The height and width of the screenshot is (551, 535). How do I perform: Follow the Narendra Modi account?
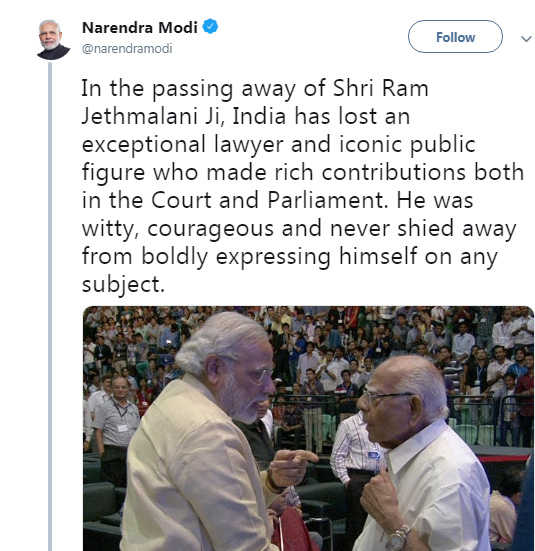point(455,37)
